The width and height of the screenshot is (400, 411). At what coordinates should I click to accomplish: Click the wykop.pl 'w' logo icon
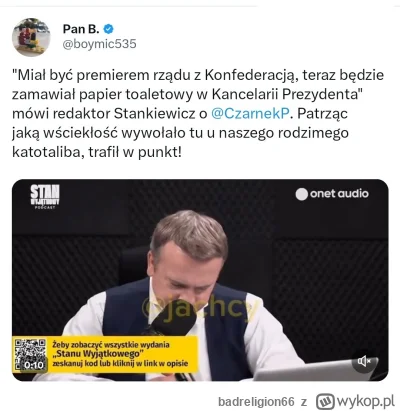click(325, 401)
